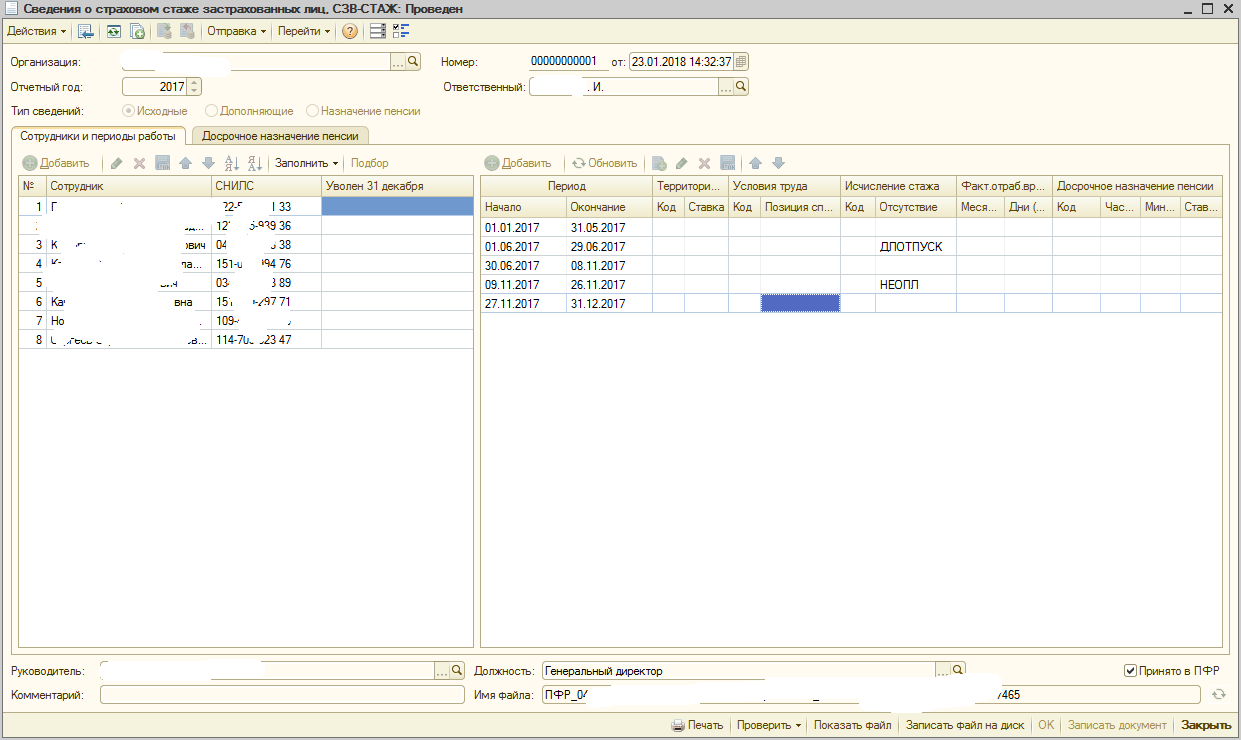
Task: Open the Действия dropdown menu
Action: 37,31
